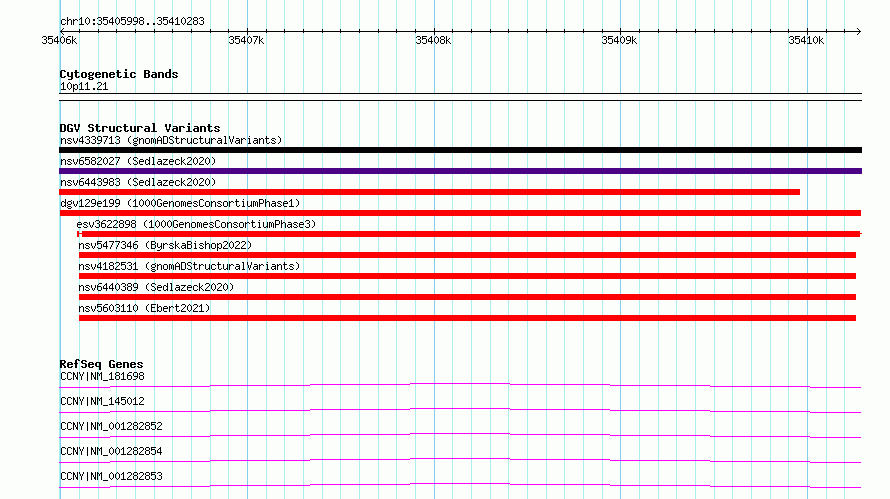Select the purple nsv6582027 variant bar
This screenshot has width=890, height=499.
[460, 171]
